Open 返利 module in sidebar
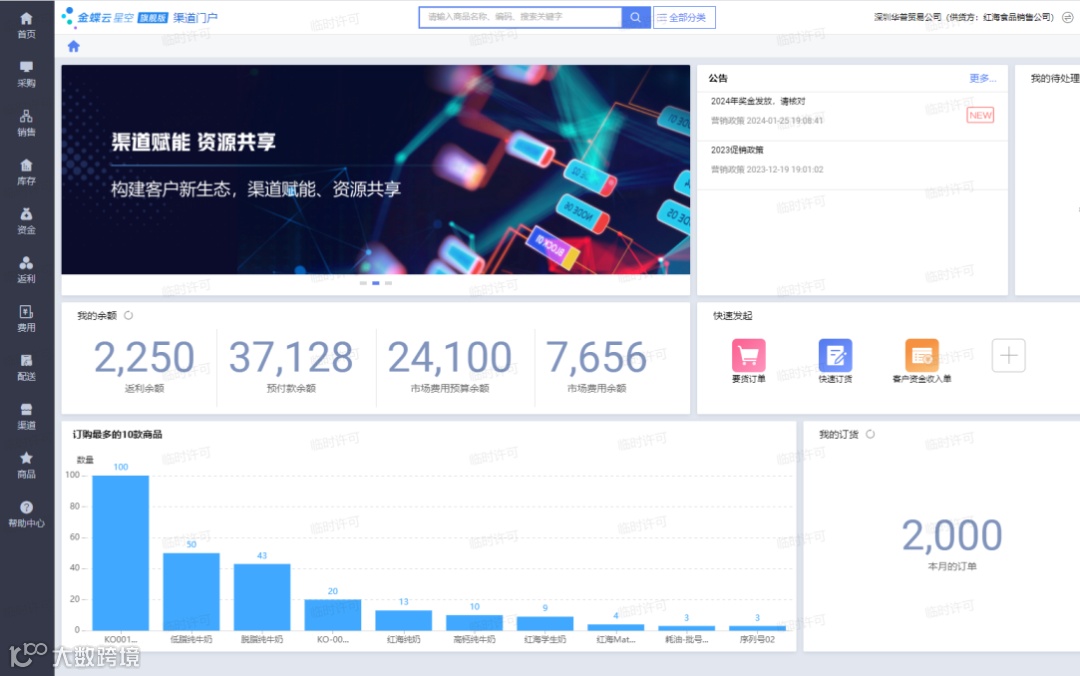The width and height of the screenshot is (1080, 676). (26, 269)
